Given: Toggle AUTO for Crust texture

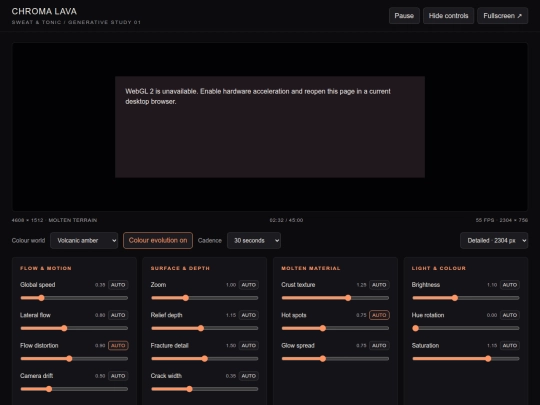Looking at the screenshot, I should coord(379,285).
